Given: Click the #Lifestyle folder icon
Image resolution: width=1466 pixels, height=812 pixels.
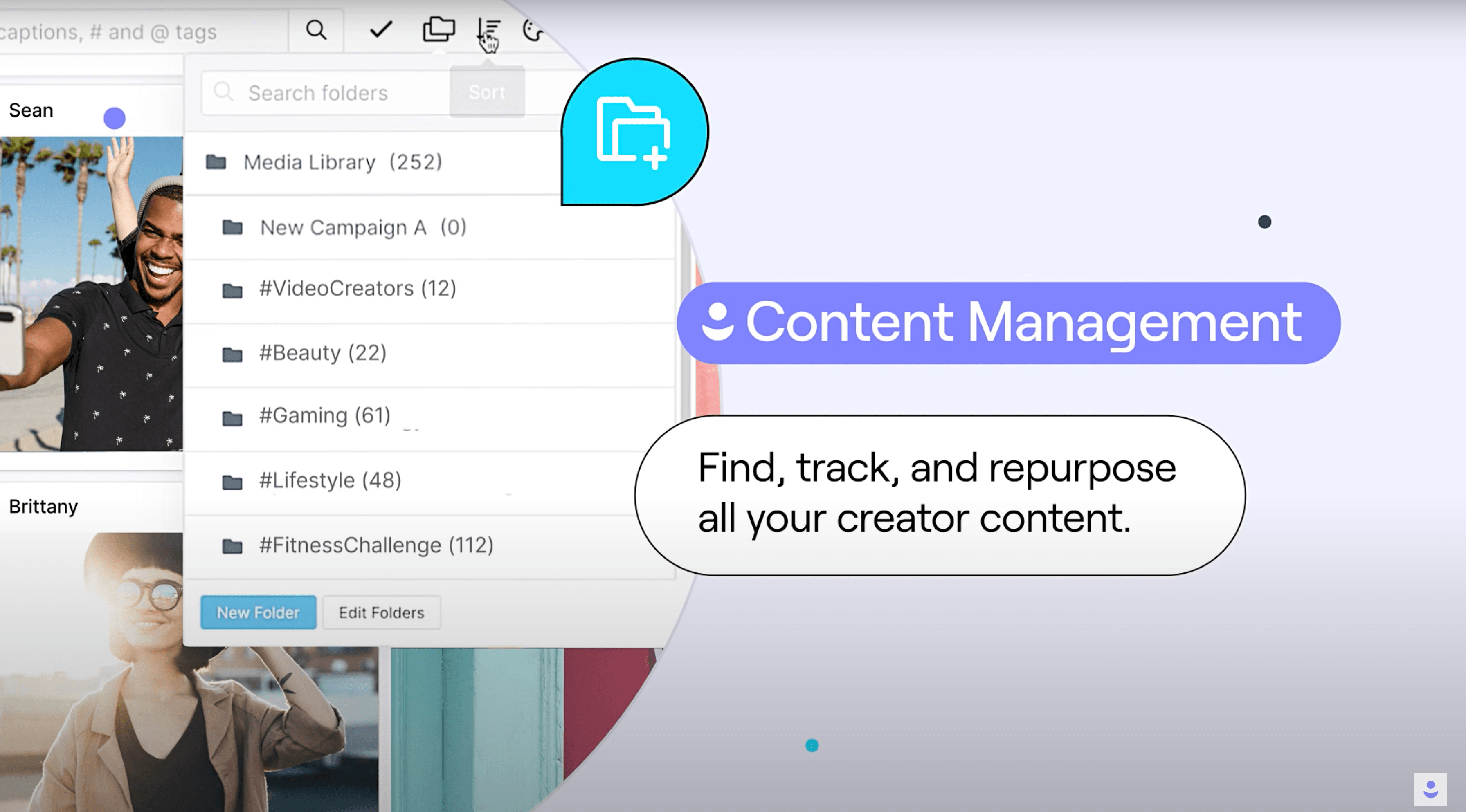Looking at the screenshot, I should click(x=232, y=482).
